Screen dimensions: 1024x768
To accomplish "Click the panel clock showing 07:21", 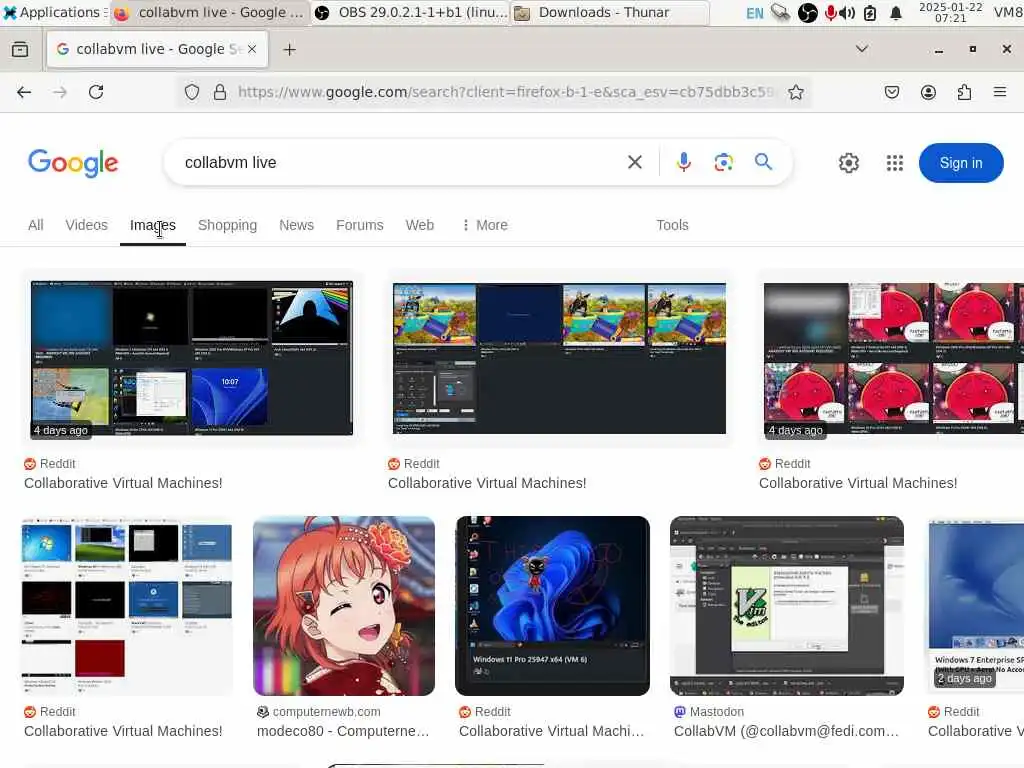I will coord(950,12).
